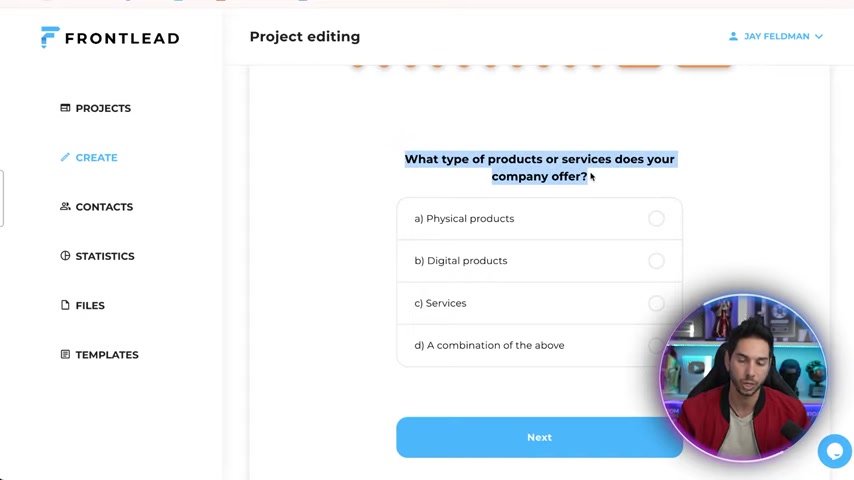854x480 pixels.
Task: Click the Files document icon
Action: click(x=65, y=305)
